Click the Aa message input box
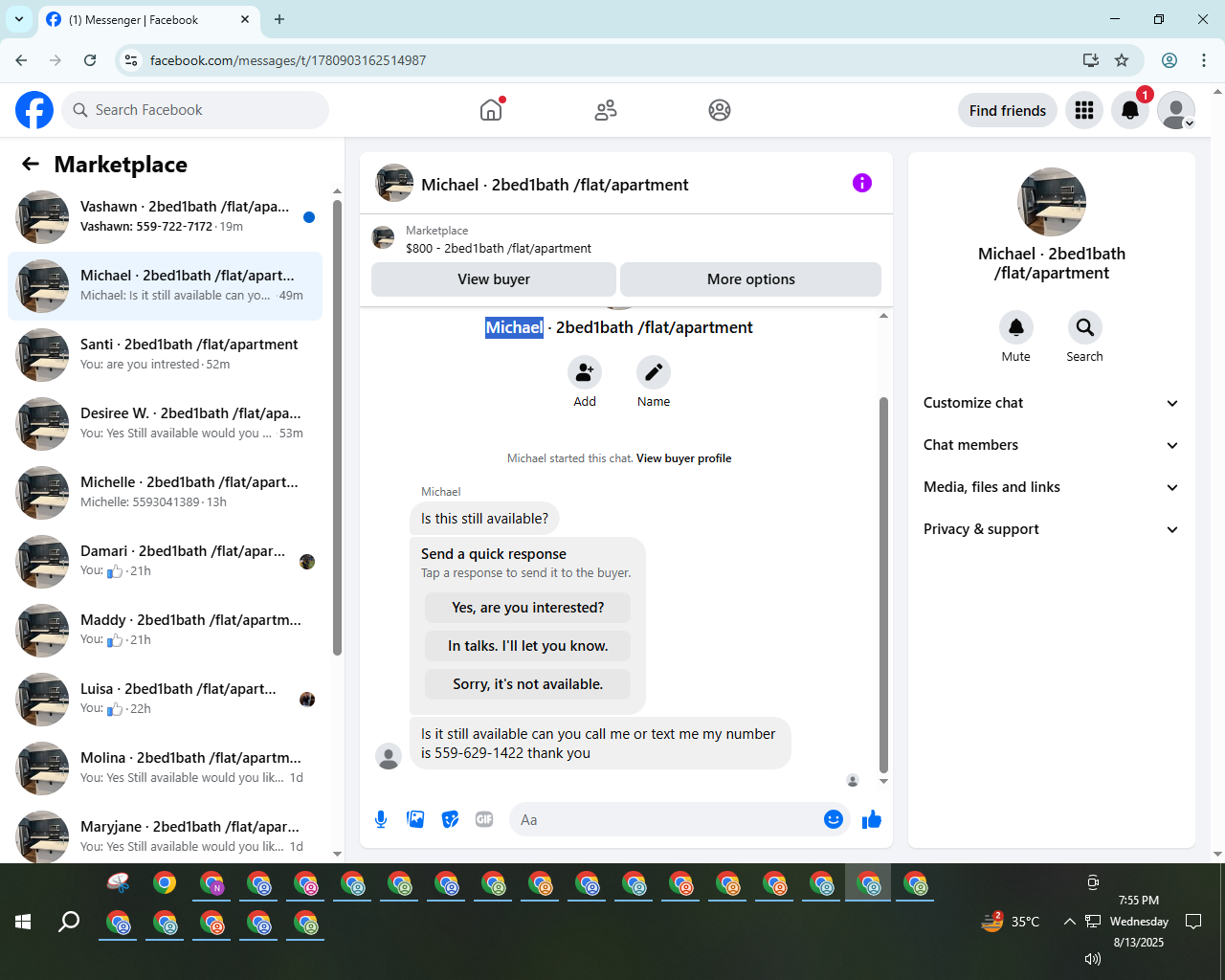The width and height of the screenshot is (1225, 980). [665, 819]
